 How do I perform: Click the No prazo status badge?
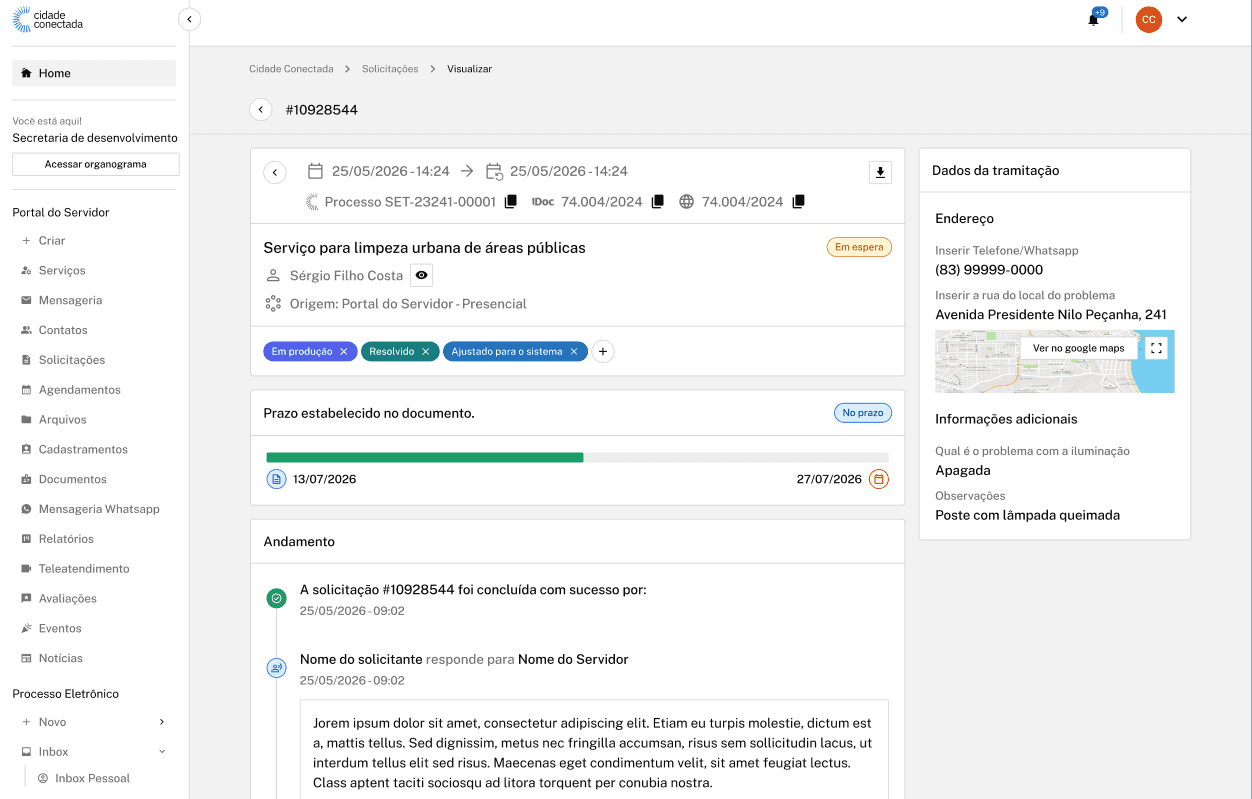pos(863,413)
